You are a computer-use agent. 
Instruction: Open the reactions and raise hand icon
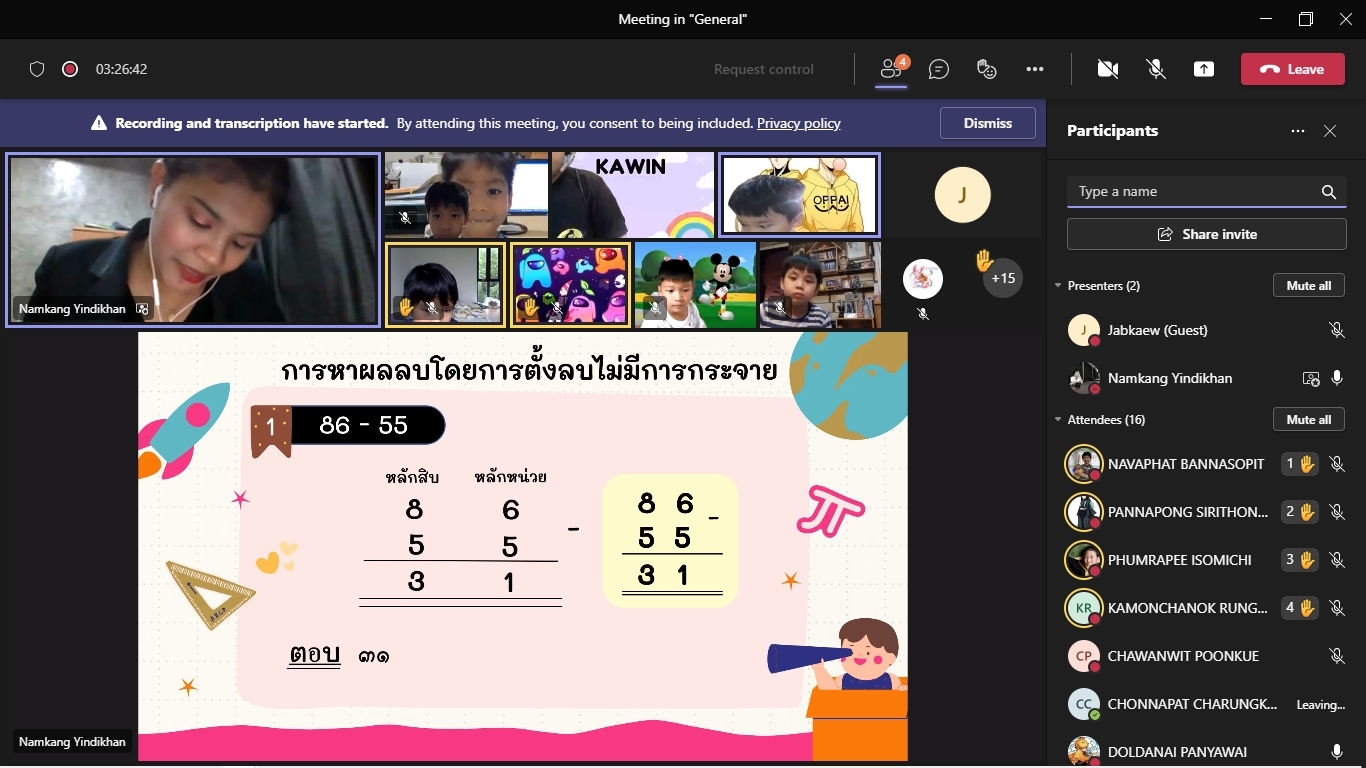point(987,69)
